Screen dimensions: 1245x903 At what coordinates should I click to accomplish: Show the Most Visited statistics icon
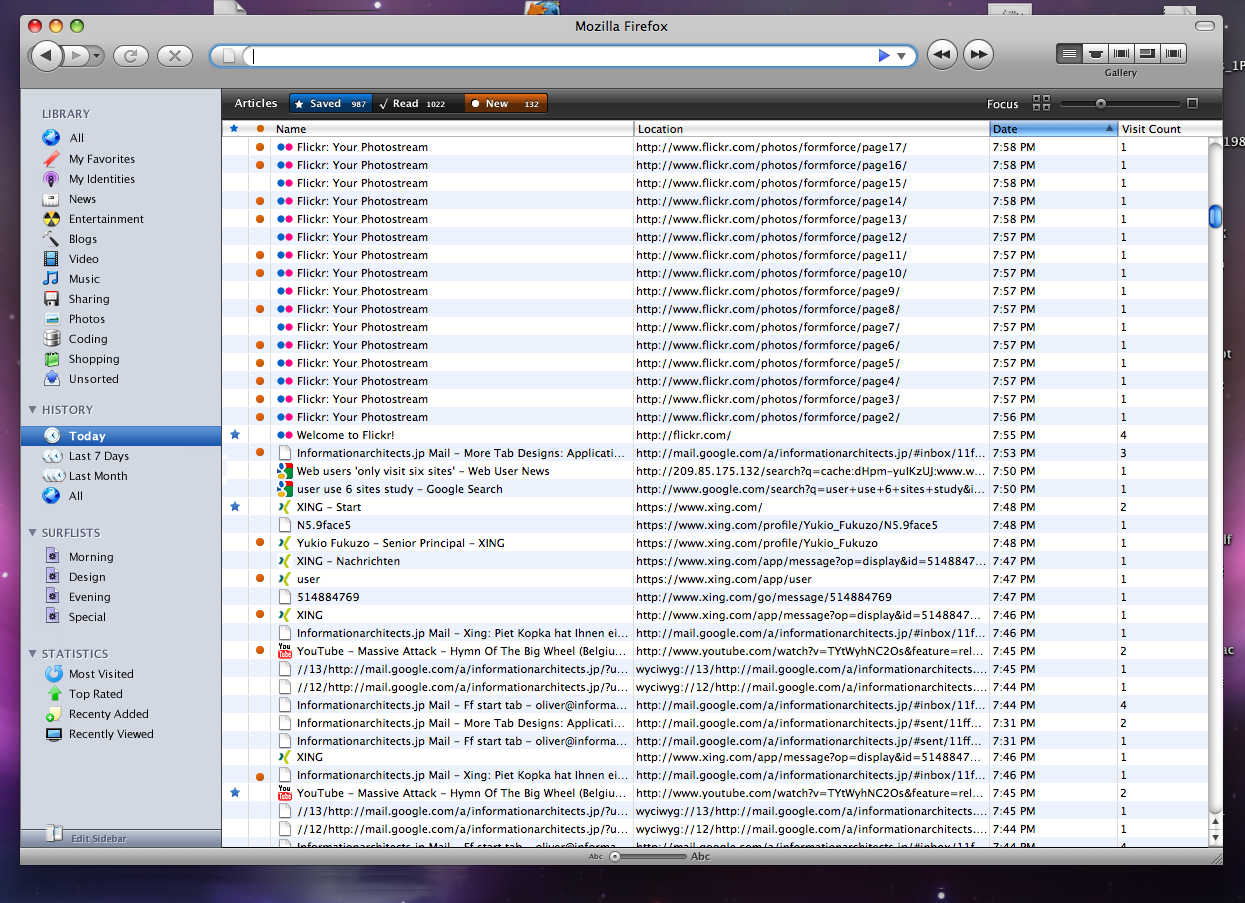pos(54,673)
